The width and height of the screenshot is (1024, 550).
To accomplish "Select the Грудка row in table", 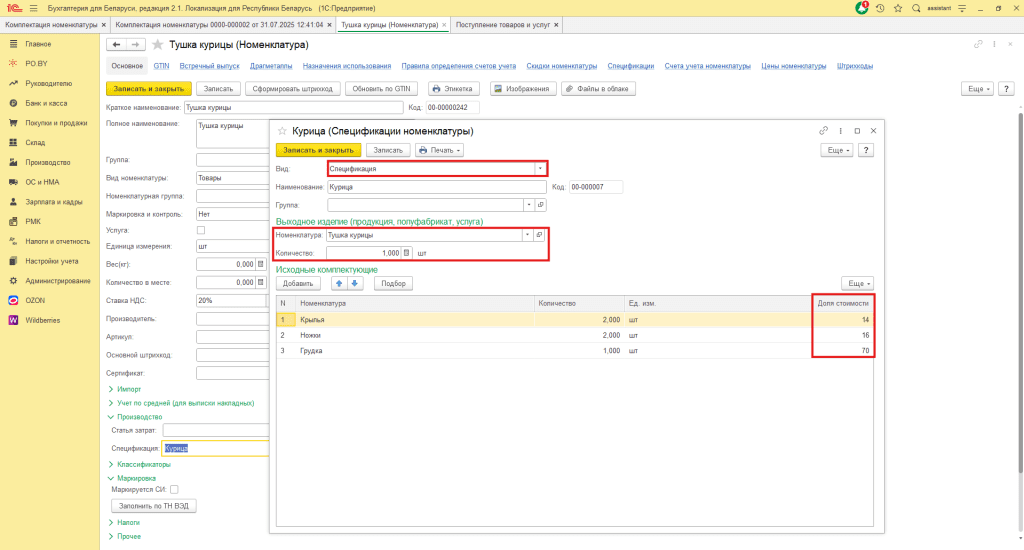I will coord(575,351).
